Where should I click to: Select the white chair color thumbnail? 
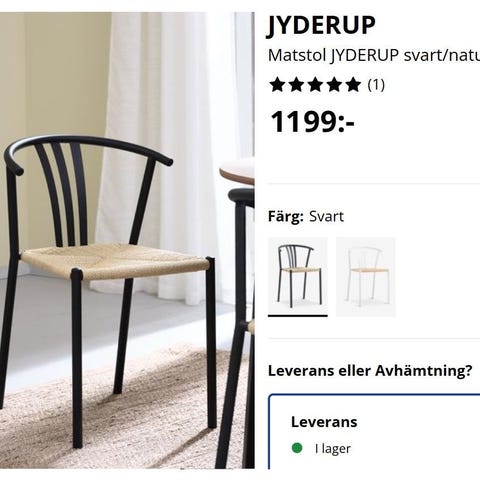point(366,277)
